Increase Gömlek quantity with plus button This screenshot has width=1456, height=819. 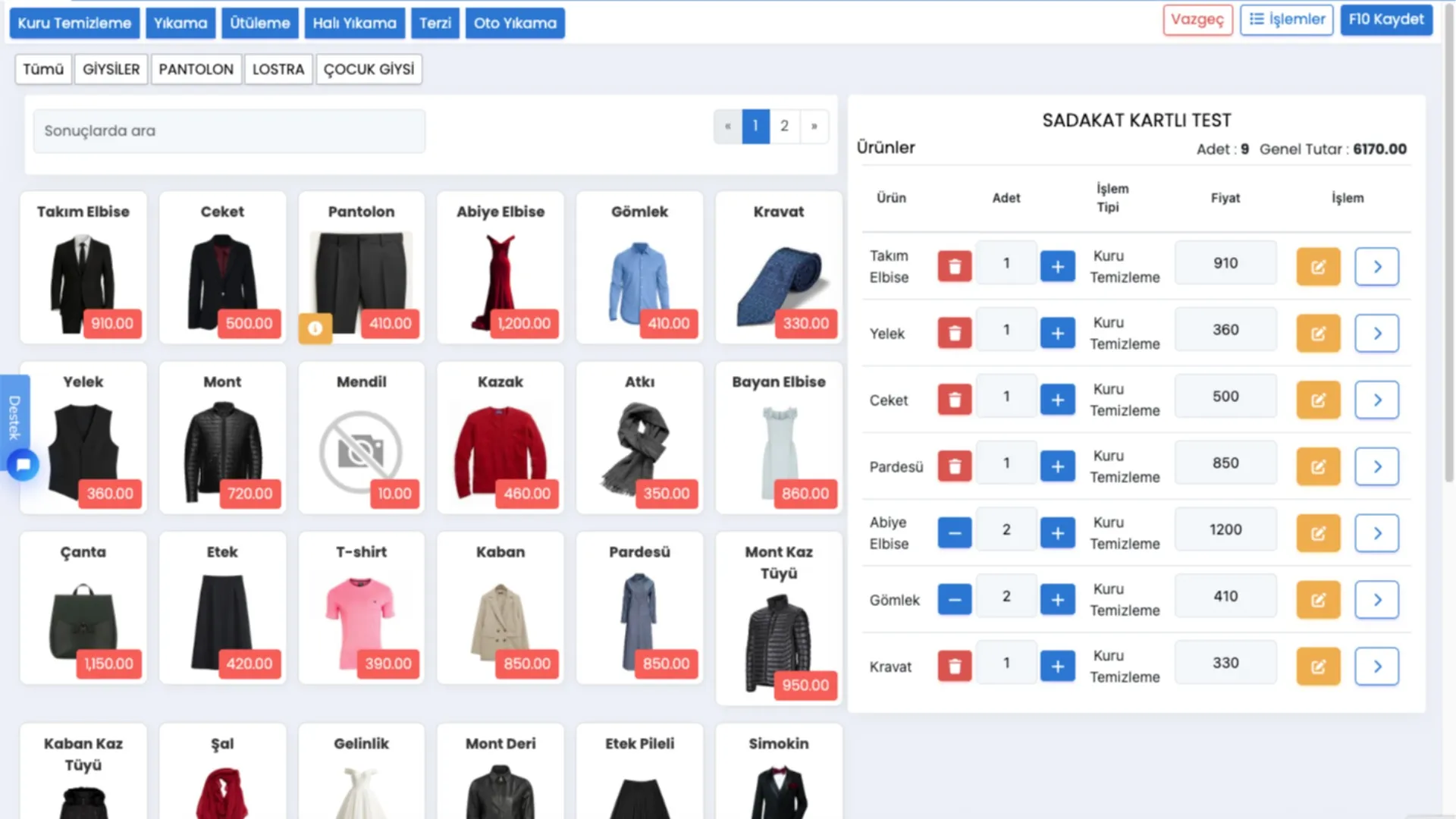click(1057, 600)
